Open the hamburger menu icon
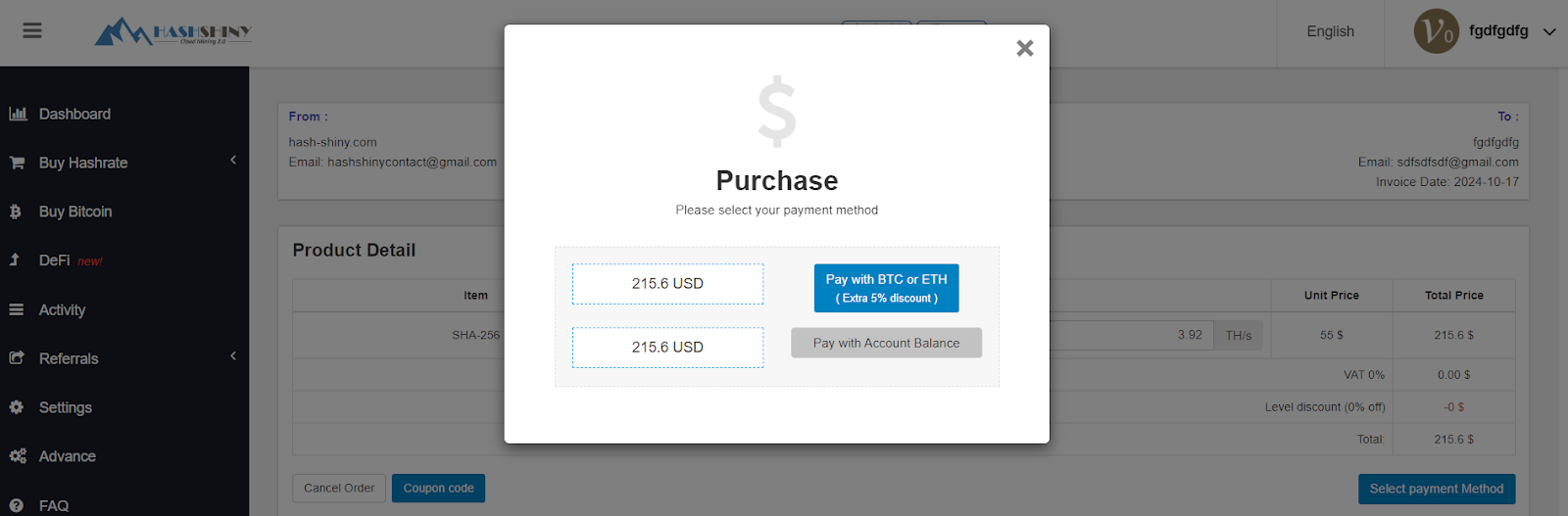 point(32,31)
